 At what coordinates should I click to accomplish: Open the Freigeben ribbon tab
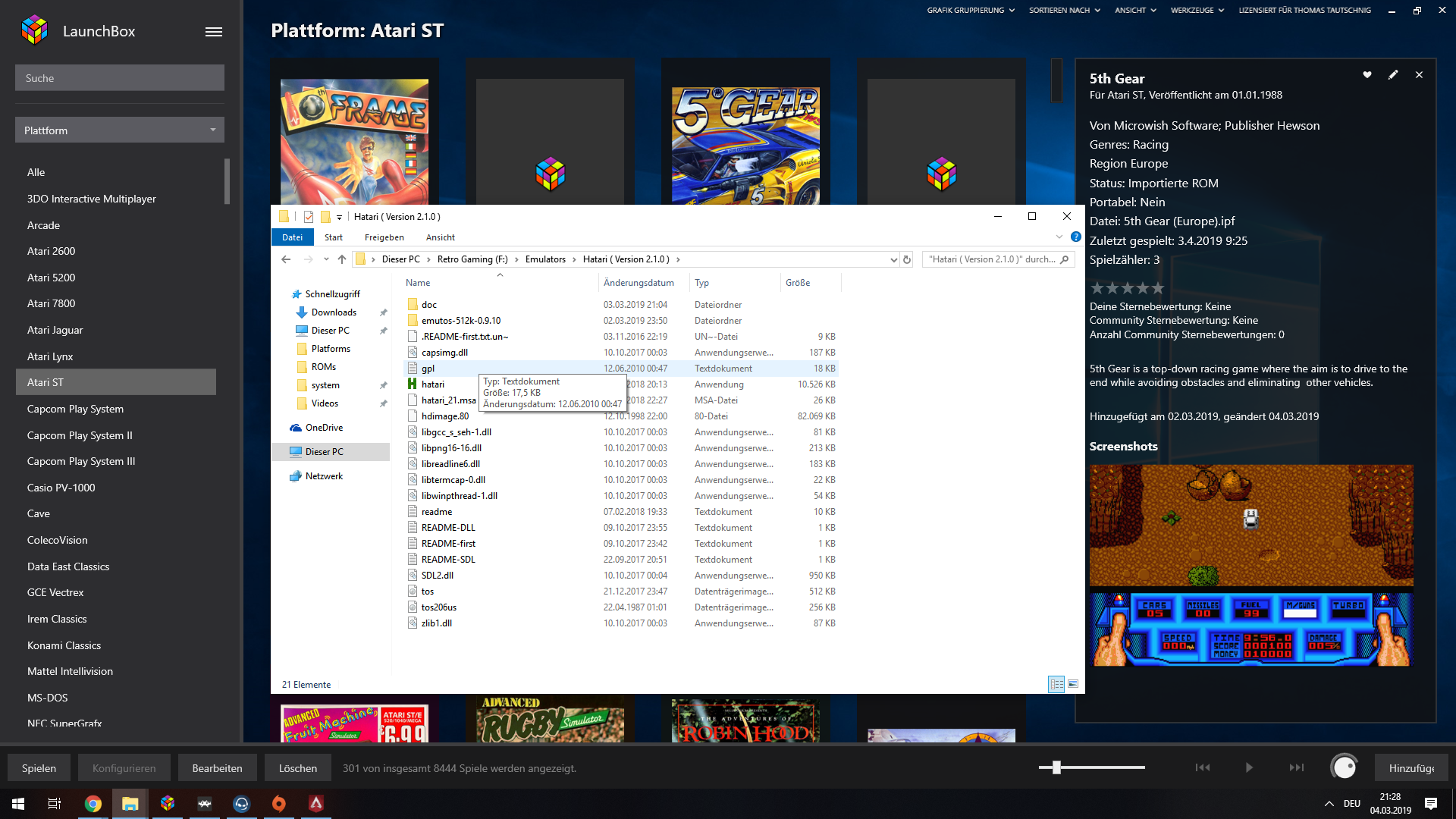(384, 237)
